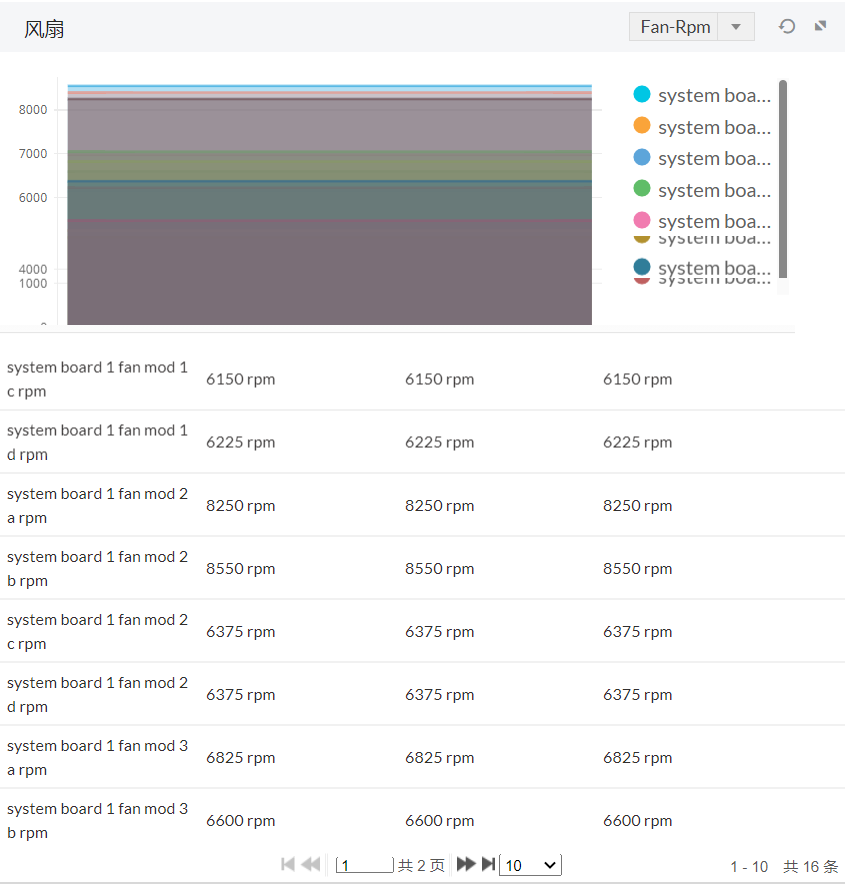Go to the next page of results
Screen dimensions: 851x884
pos(465,864)
